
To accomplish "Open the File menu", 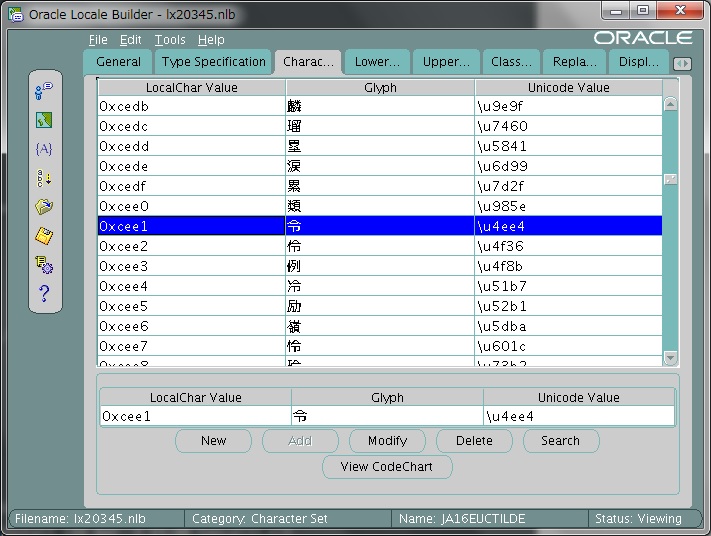I will (x=98, y=40).
